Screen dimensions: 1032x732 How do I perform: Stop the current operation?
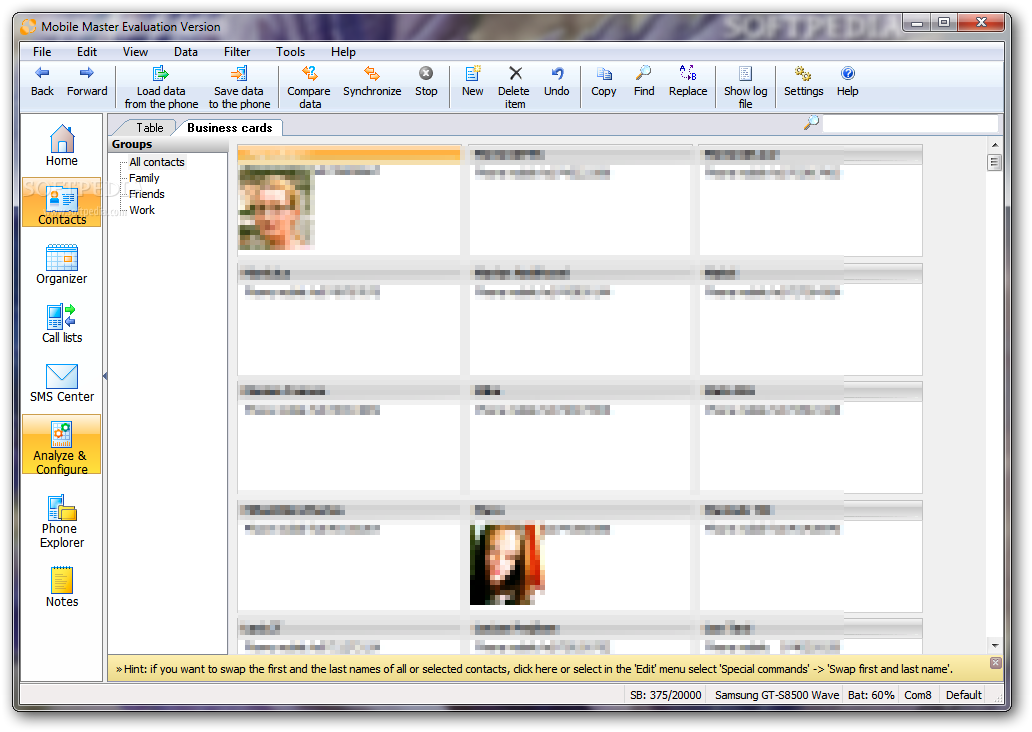click(x=426, y=82)
